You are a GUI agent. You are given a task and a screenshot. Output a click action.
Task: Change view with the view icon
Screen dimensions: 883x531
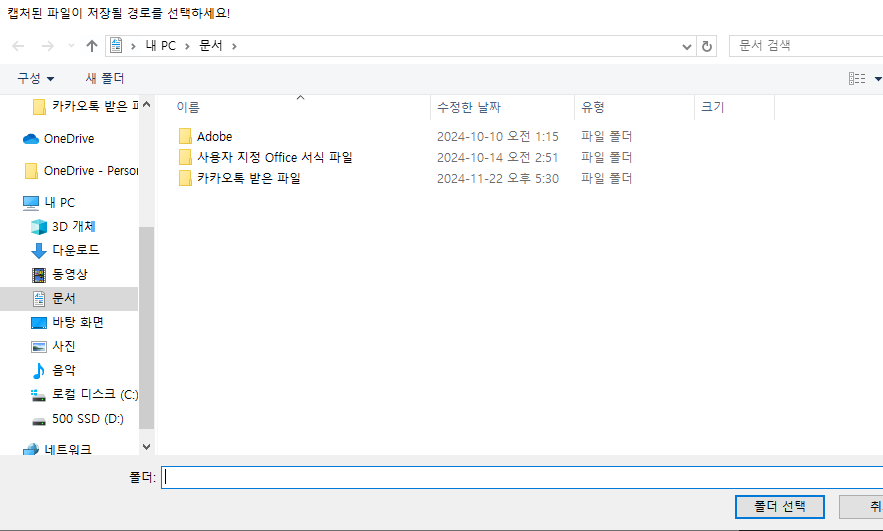[857, 79]
